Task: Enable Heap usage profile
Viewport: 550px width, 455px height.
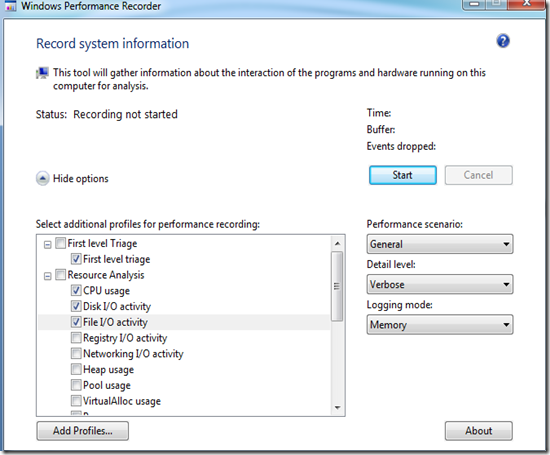Action: click(x=76, y=369)
